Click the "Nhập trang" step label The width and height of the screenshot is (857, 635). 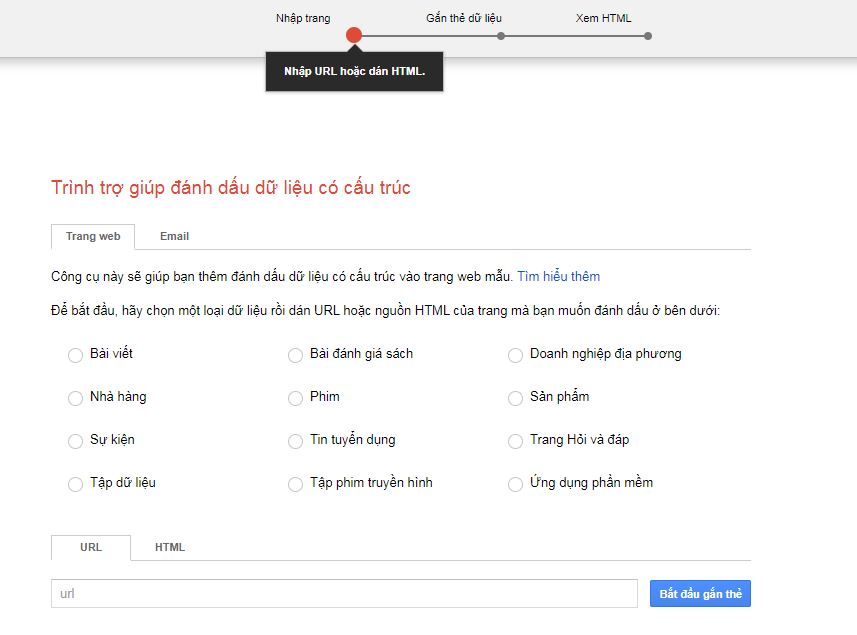[303, 18]
